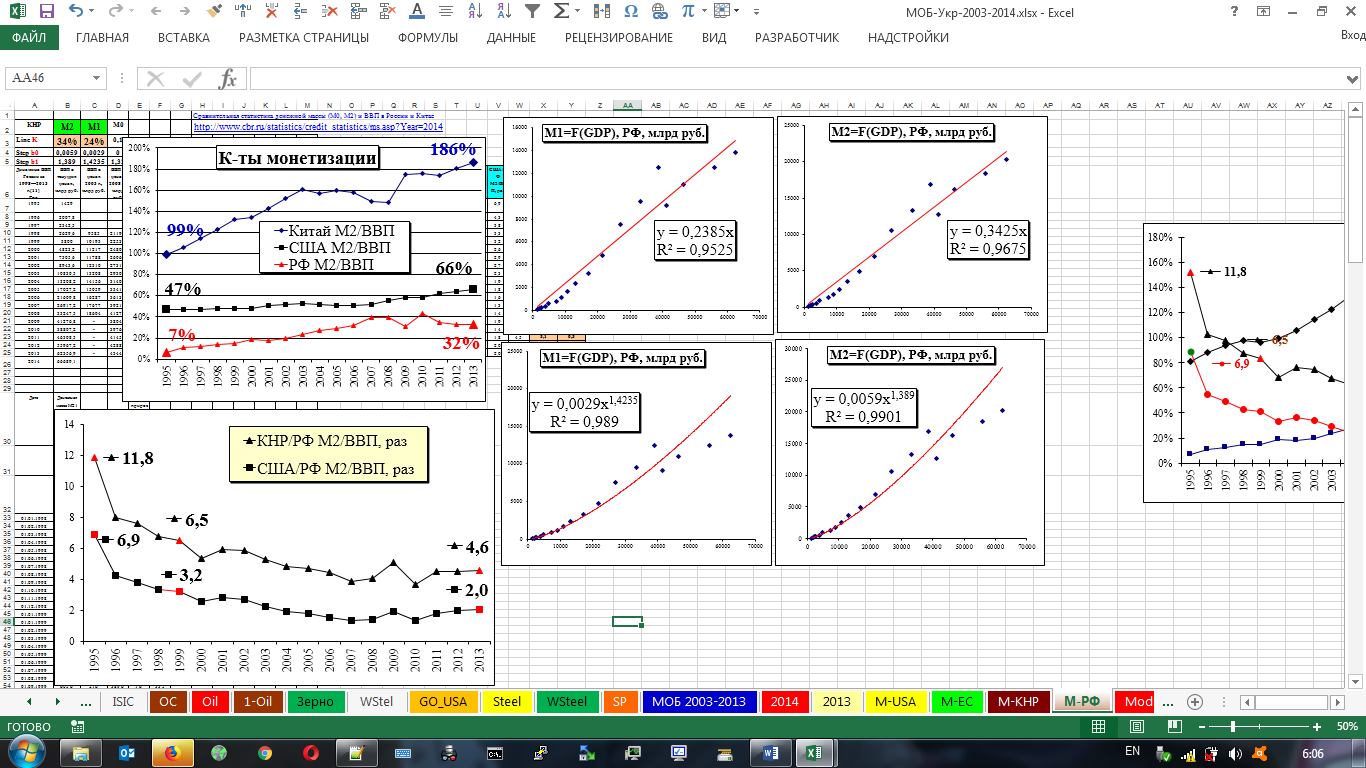The width and height of the screenshot is (1366, 768).
Task: Click the Format Painter brush icon
Action: click(x=214, y=12)
